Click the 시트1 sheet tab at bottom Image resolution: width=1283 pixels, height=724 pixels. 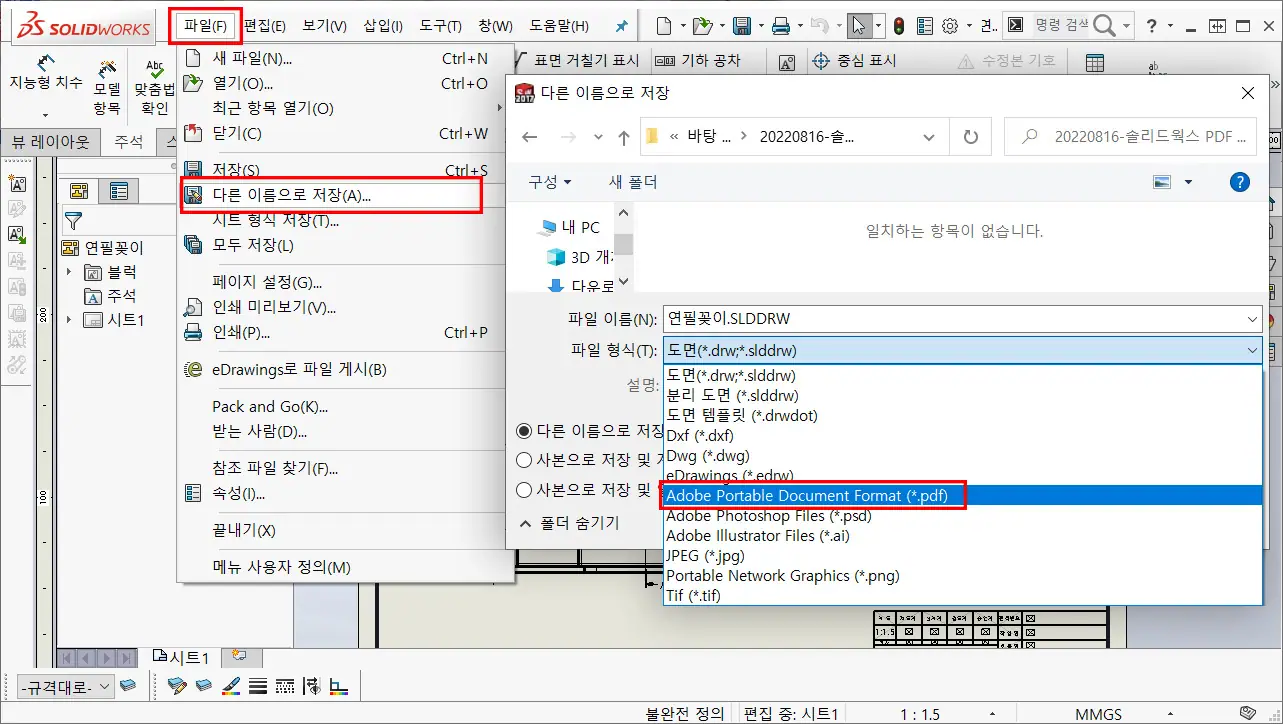pyautogui.click(x=181, y=657)
